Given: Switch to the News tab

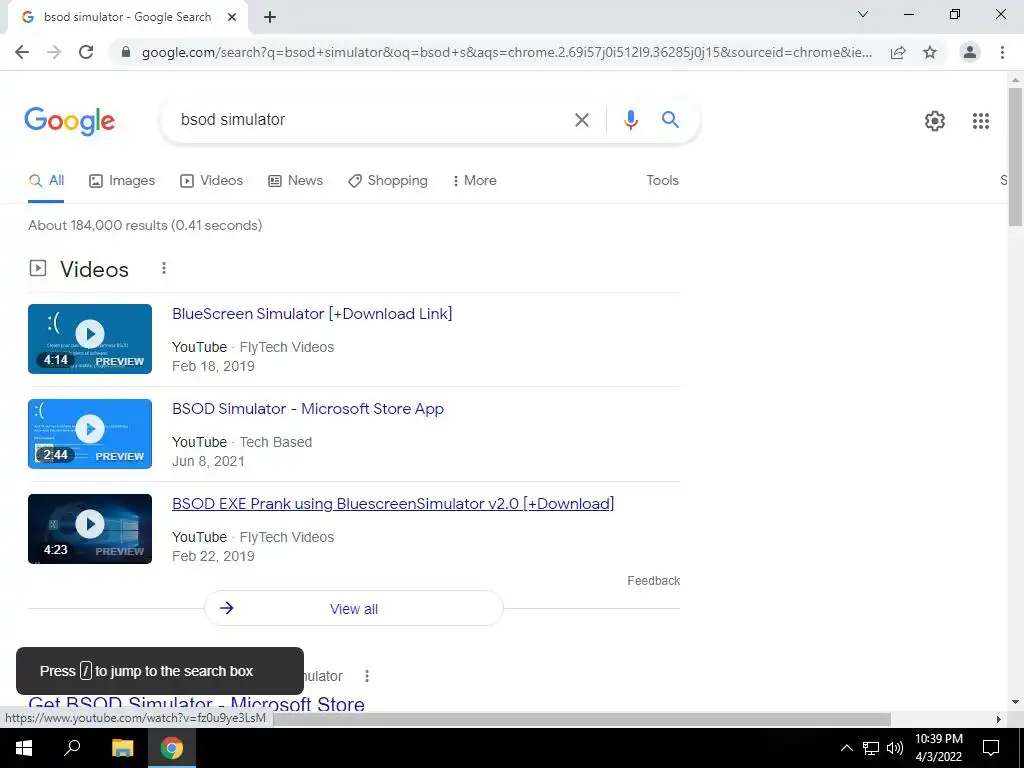Looking at the screenshot, I should click(296, 181).
